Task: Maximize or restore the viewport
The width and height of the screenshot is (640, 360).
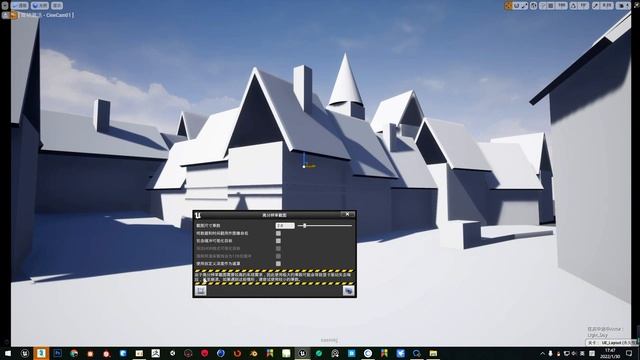Action: click(x=637, y=5)
